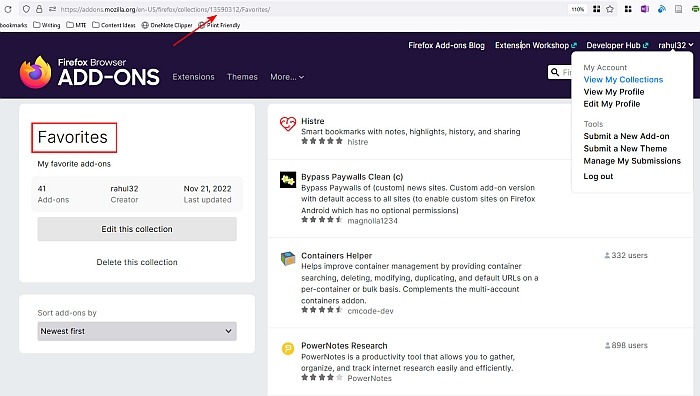700x396 pixels.
Task: Click the gray page extension icon
Action: click(x=679, y=9)
